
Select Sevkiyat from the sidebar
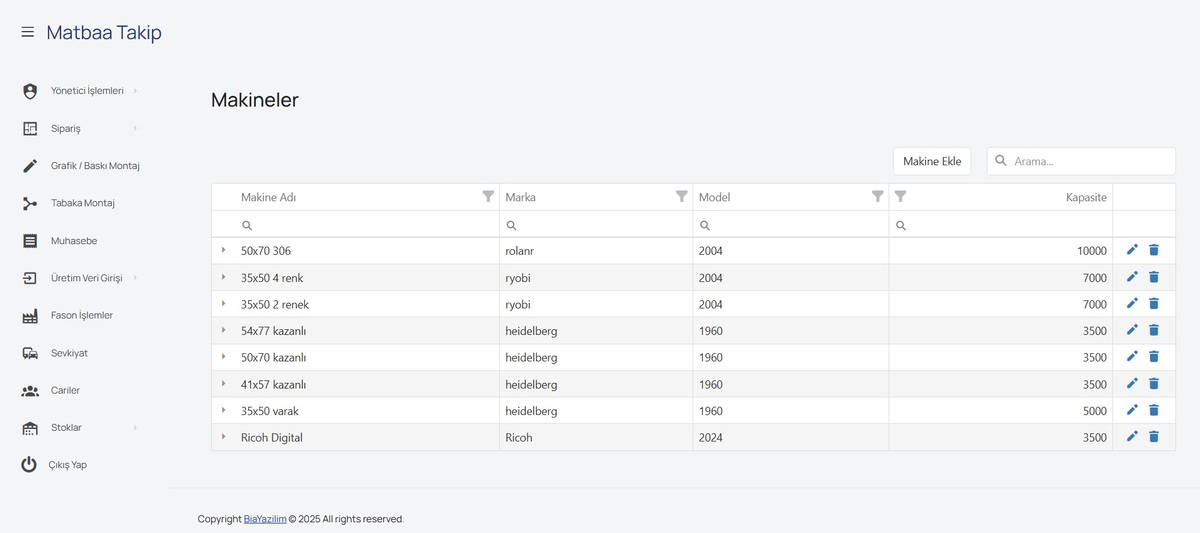69,353
